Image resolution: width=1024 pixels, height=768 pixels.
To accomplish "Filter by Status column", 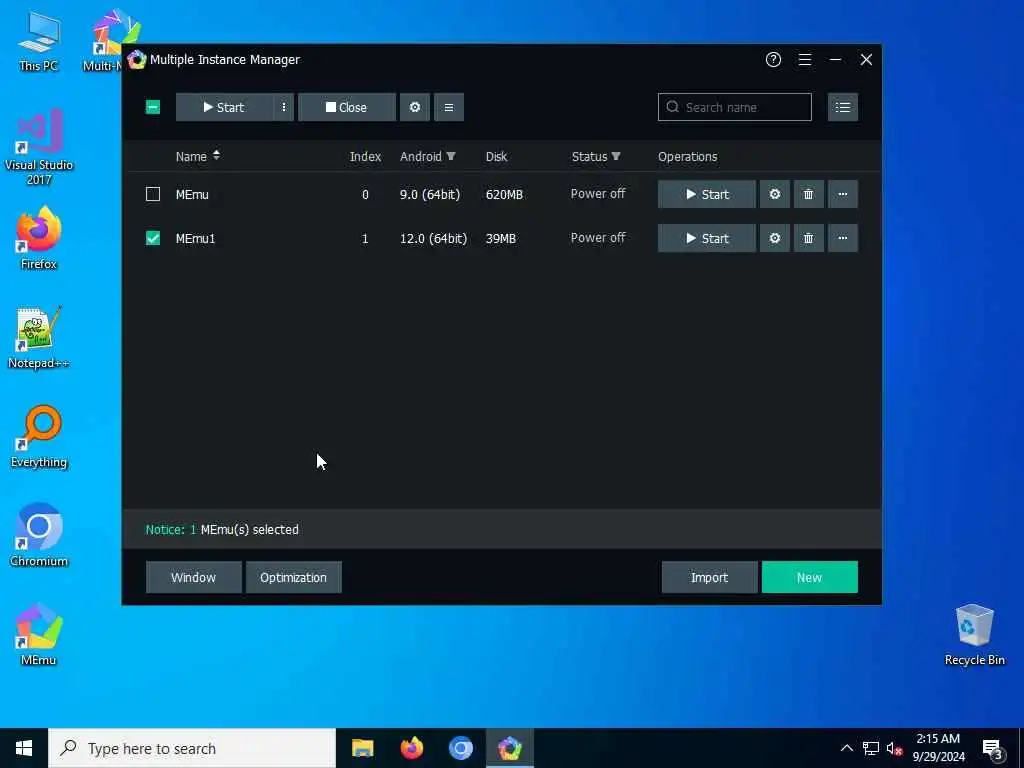I will tap(596, 156).
